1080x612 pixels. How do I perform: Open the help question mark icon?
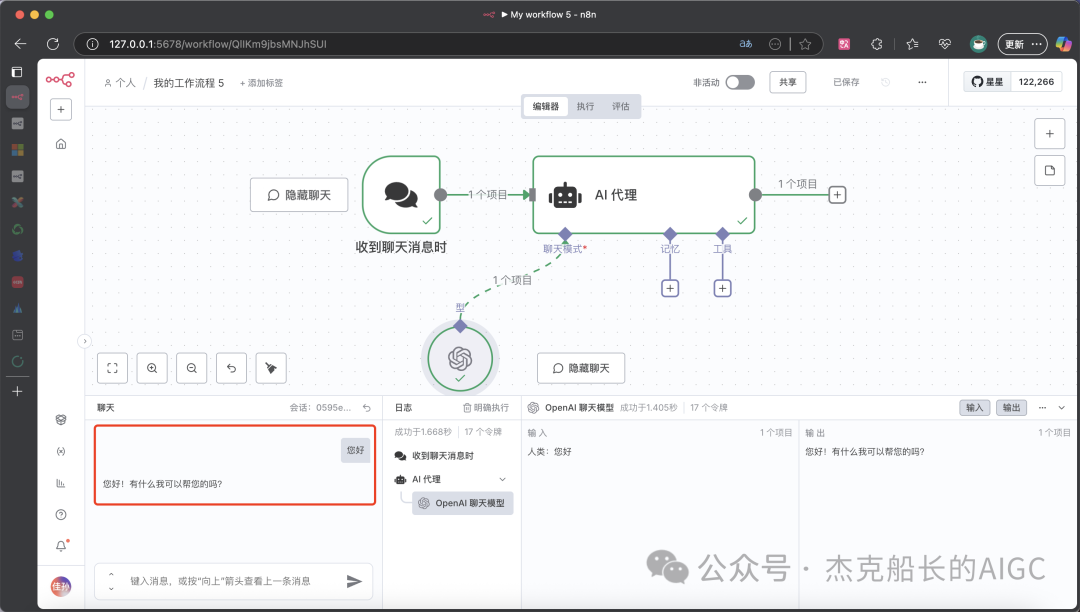[x=61, y=514]
